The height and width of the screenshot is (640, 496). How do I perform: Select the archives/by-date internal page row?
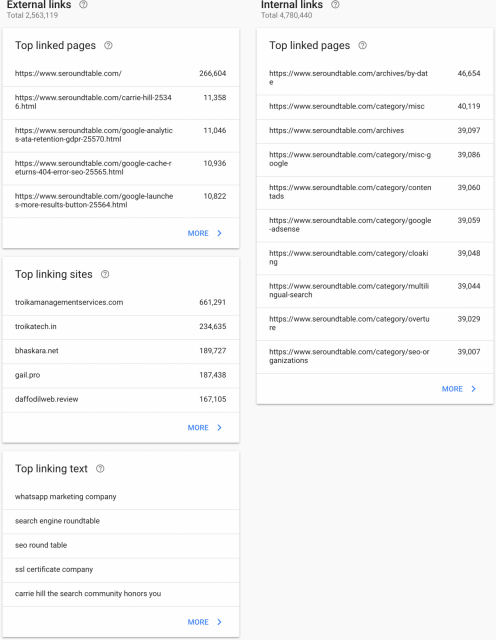(375, 78)
